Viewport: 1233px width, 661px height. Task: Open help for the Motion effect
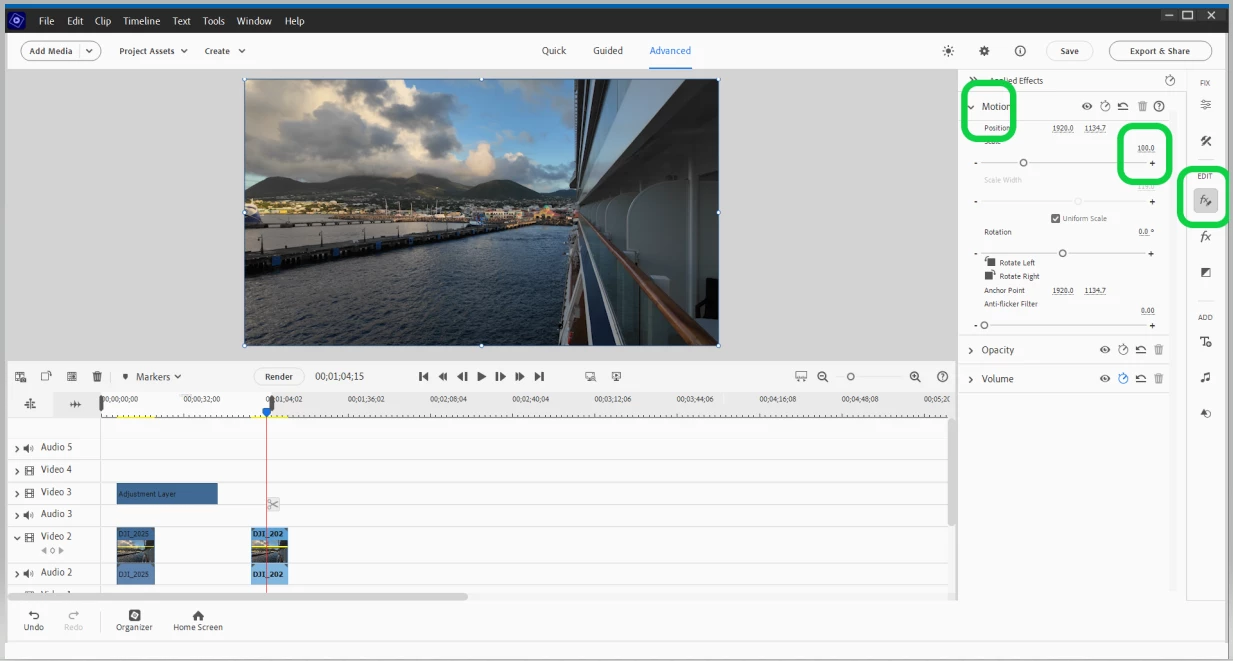coord(1159,106)
